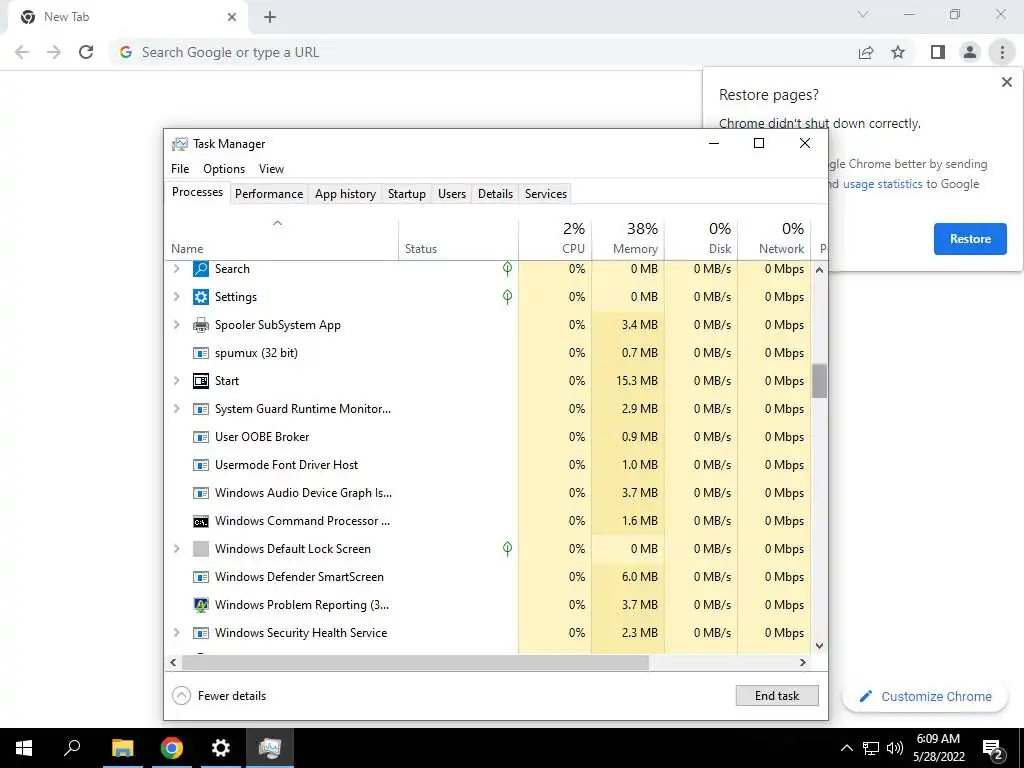Expand Windows Default Lock Screen row
Screen dimensions: 1024x768
[176, 549]
